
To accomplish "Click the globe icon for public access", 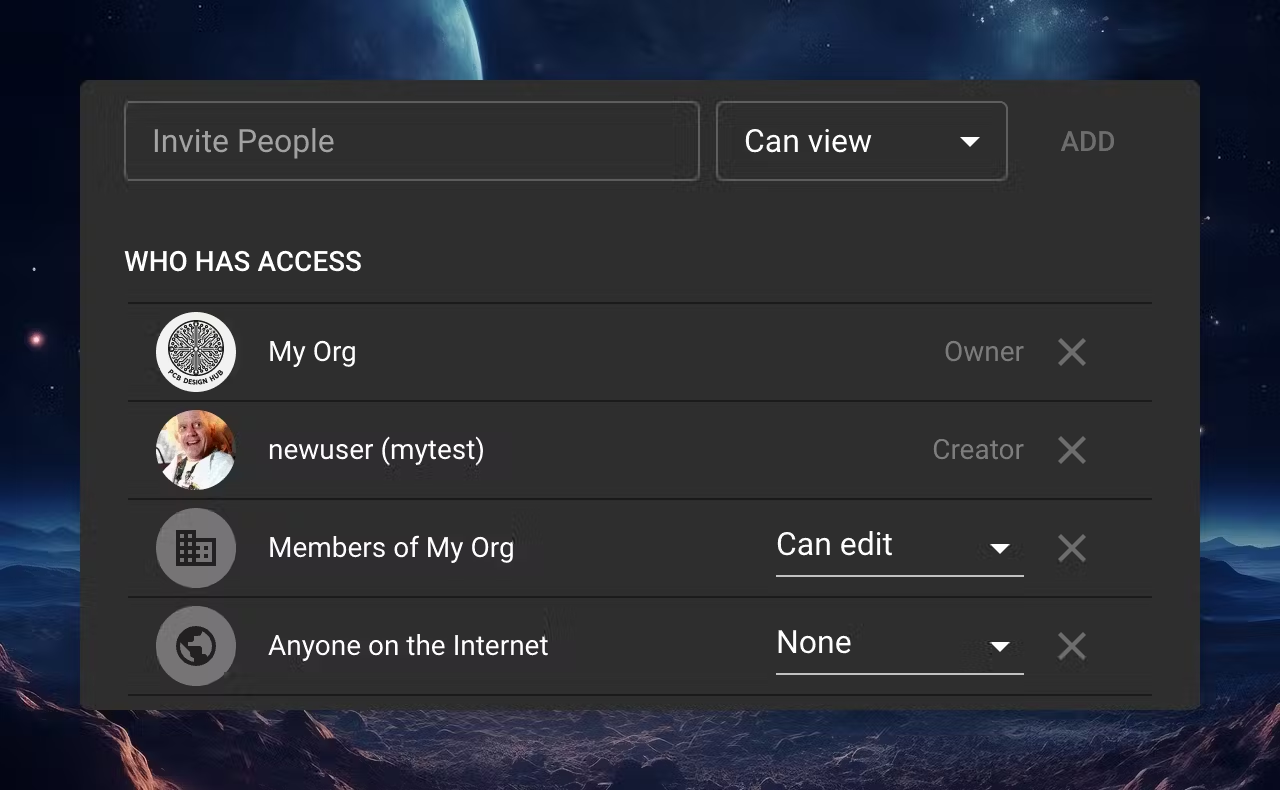I will [x=196, y=646].
